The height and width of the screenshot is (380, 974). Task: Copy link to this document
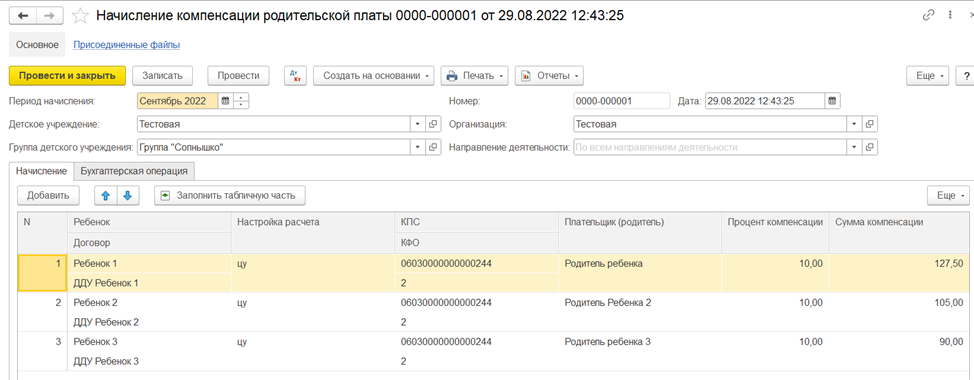929,16
